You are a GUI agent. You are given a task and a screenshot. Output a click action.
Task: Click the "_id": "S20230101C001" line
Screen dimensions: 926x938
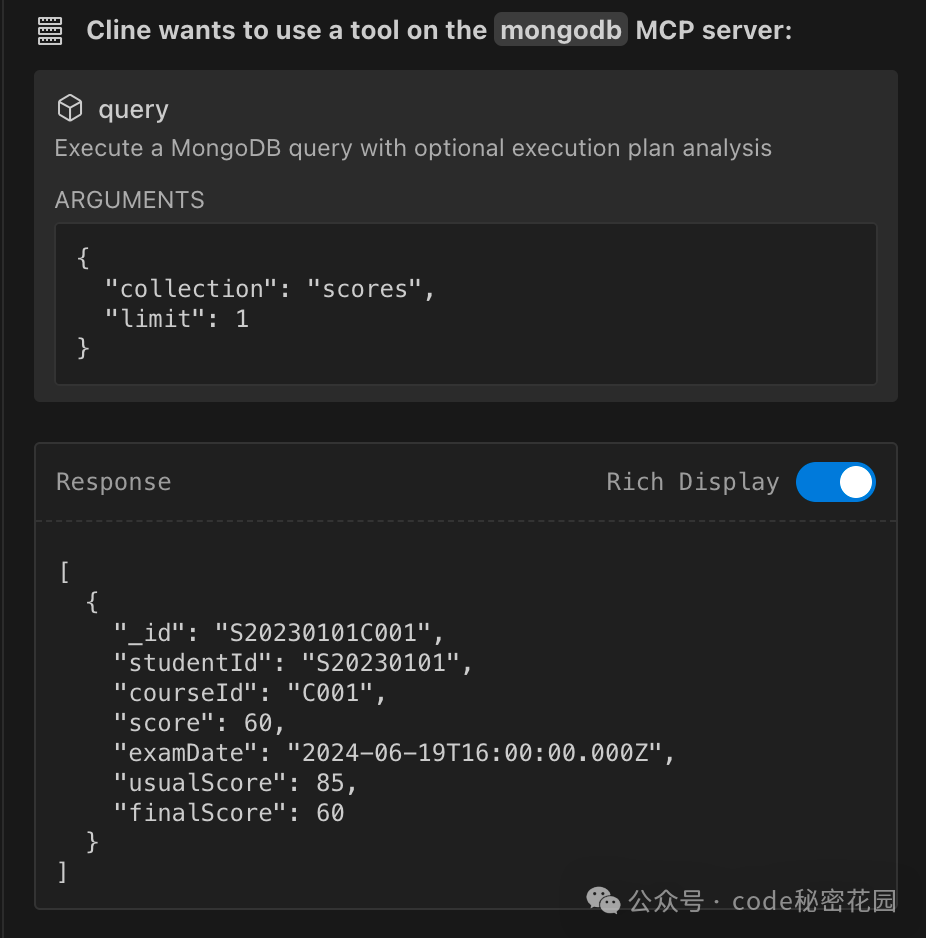click(278, 633)
